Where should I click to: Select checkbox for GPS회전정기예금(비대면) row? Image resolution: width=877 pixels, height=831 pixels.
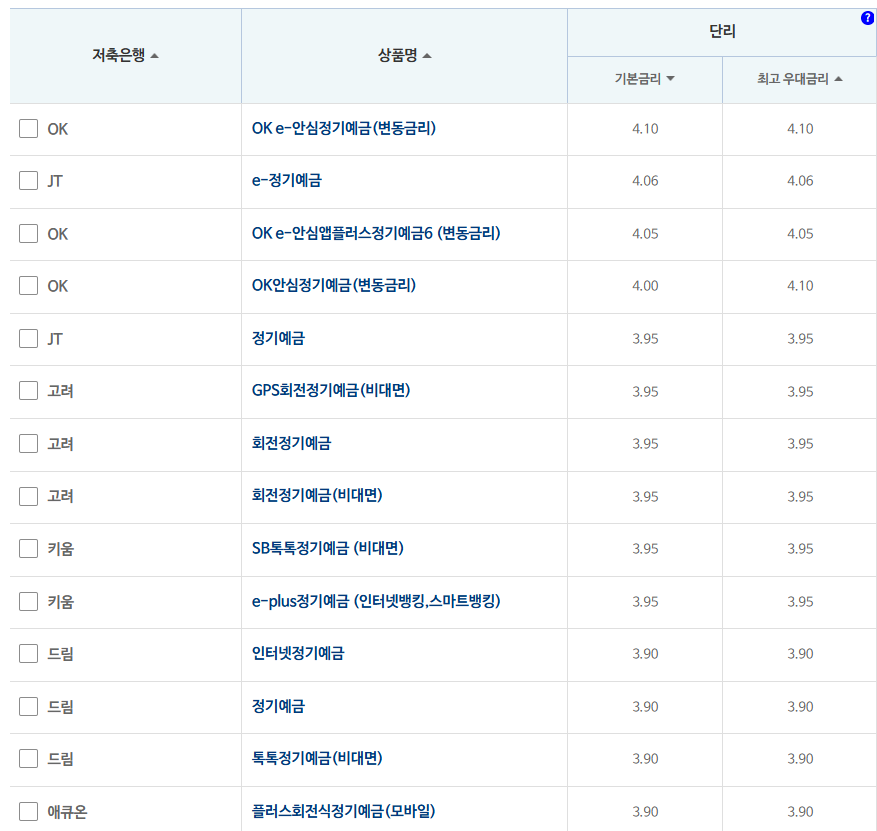(29, 390)
